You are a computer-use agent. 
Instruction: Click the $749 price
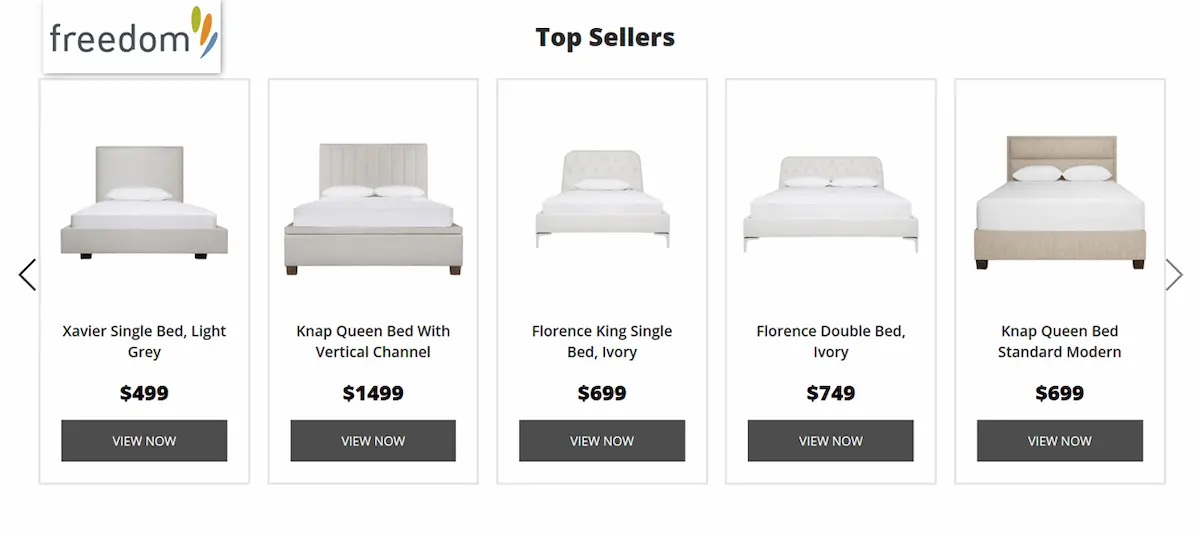click(x=831, y=393)
